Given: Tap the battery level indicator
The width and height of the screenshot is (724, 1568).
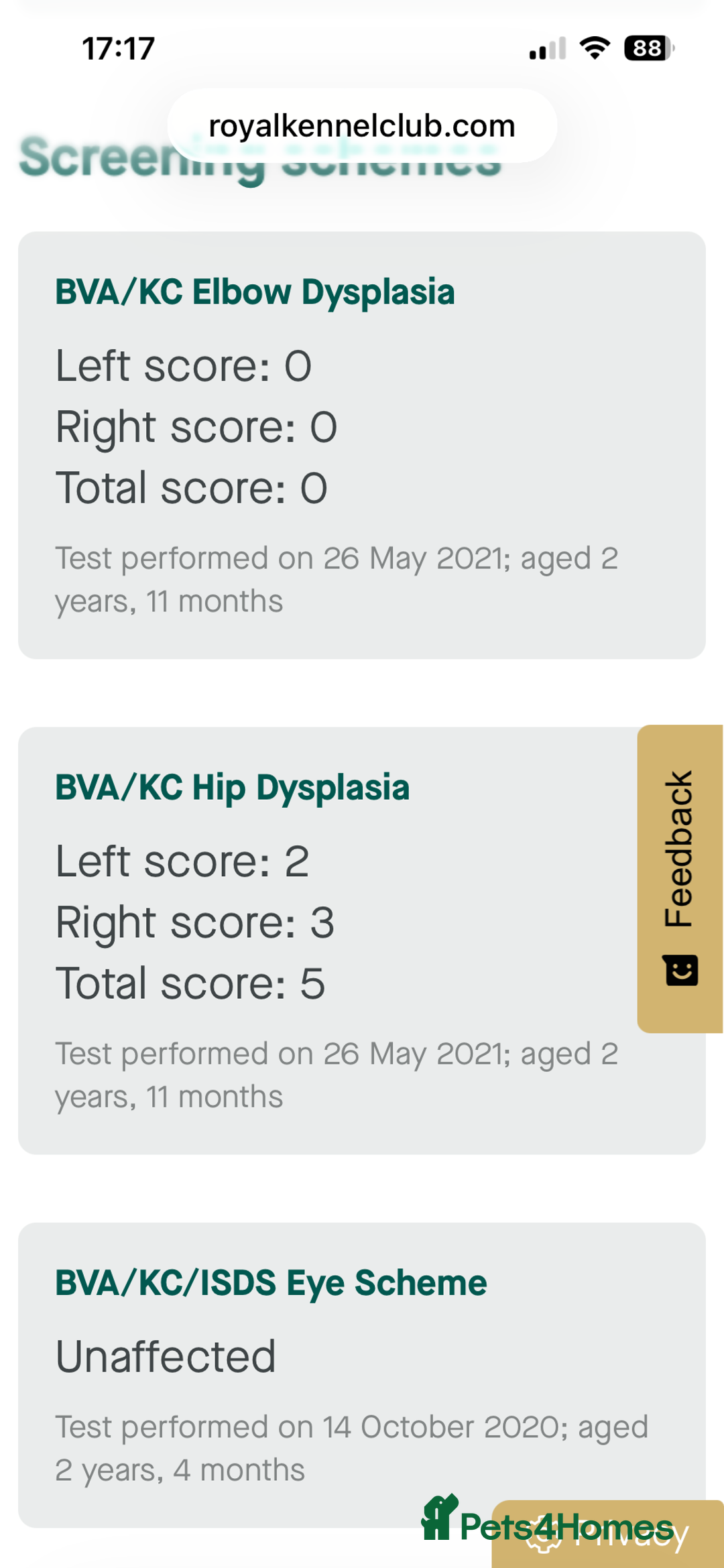Looking at the screenshot, I should (648, 48).
